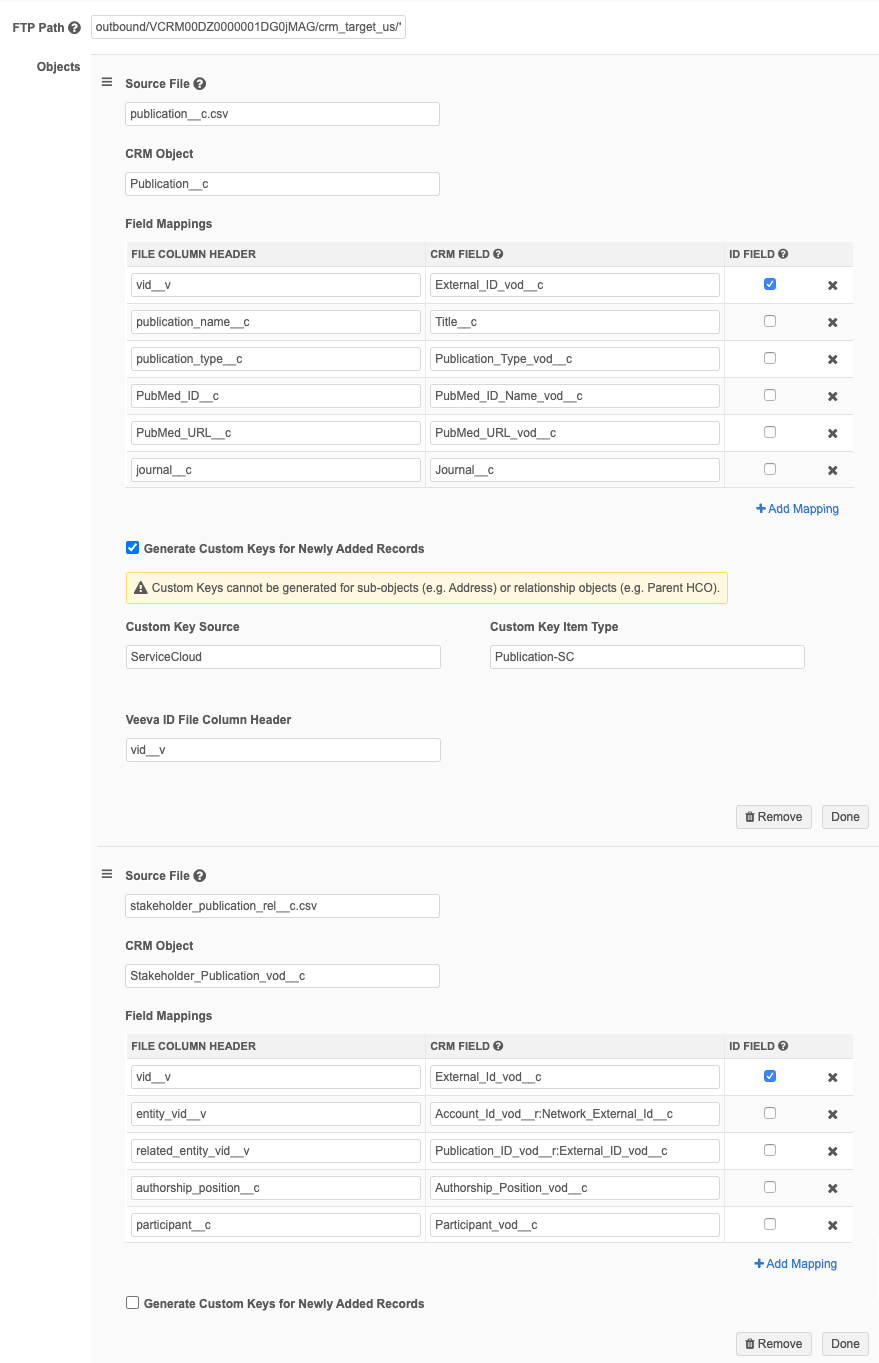Click Add Mapping under Publication mappings

click(x=797, y=509)
